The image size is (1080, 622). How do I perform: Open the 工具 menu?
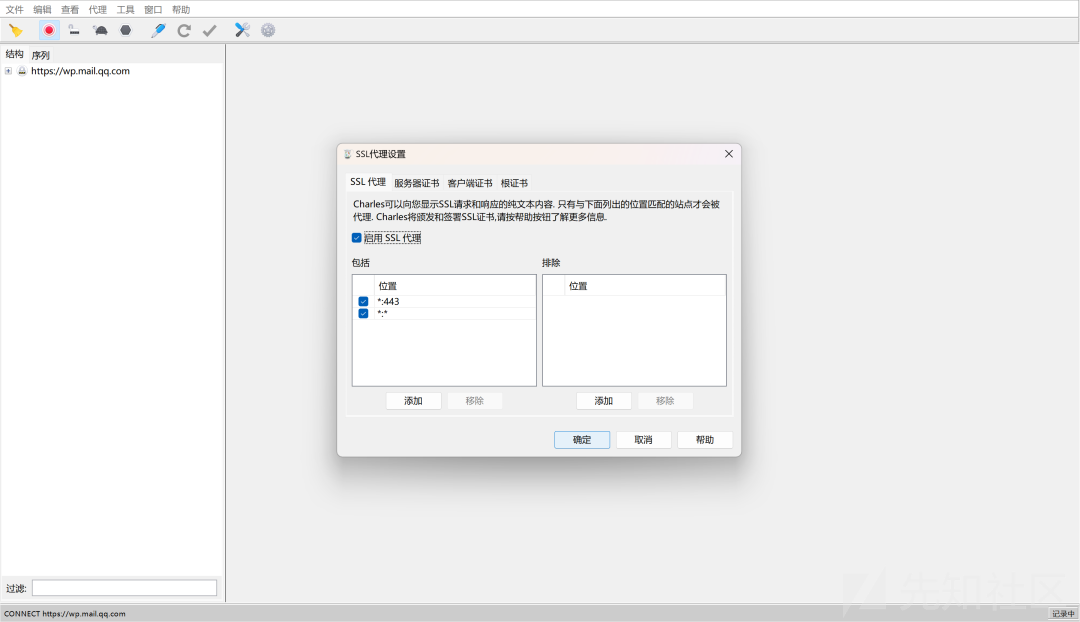tap(125, 10)
